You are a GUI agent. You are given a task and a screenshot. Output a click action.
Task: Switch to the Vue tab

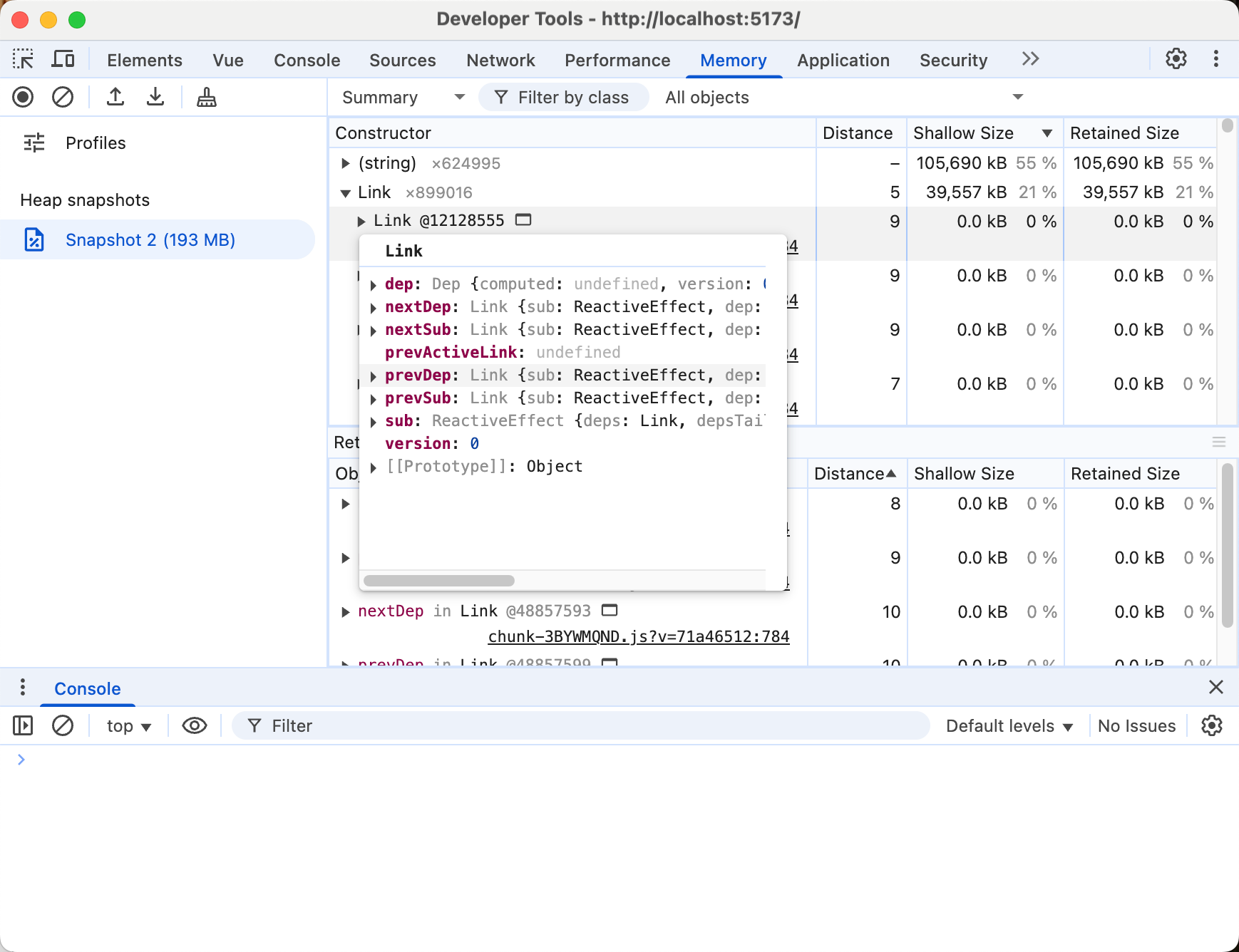(x=228, y=60)
